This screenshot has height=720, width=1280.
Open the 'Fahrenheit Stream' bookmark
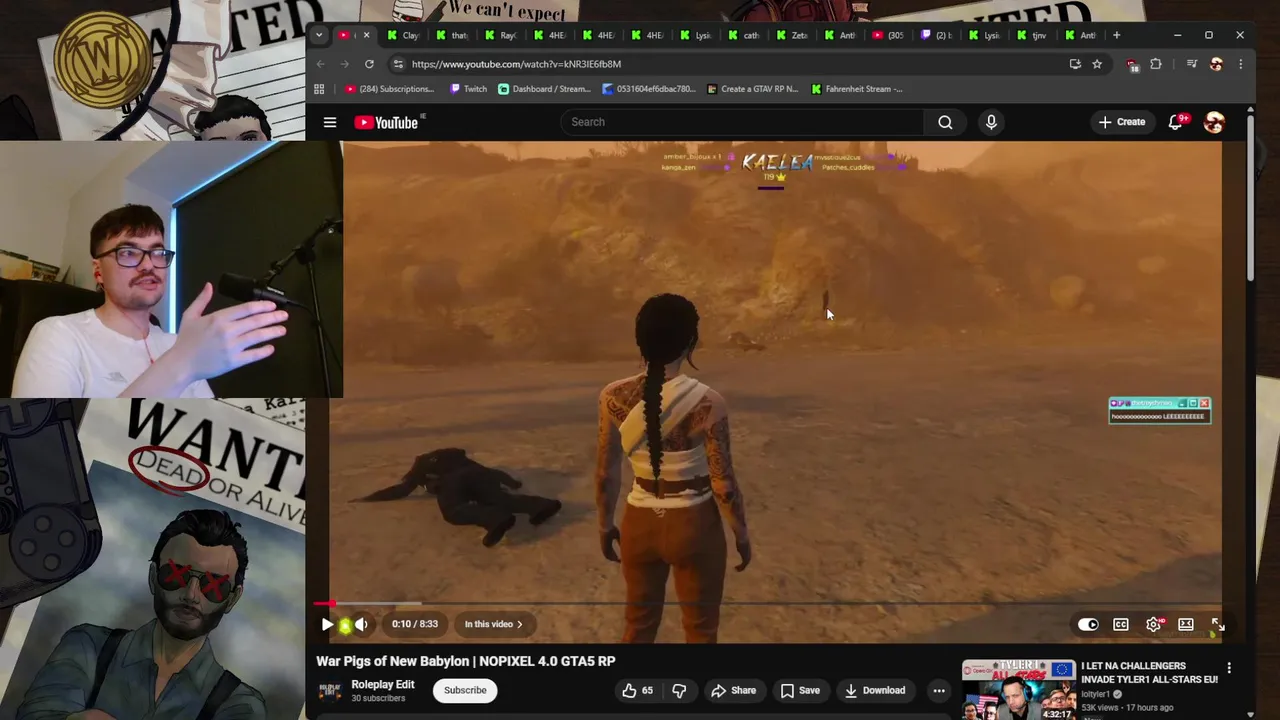tap(857, 89)
